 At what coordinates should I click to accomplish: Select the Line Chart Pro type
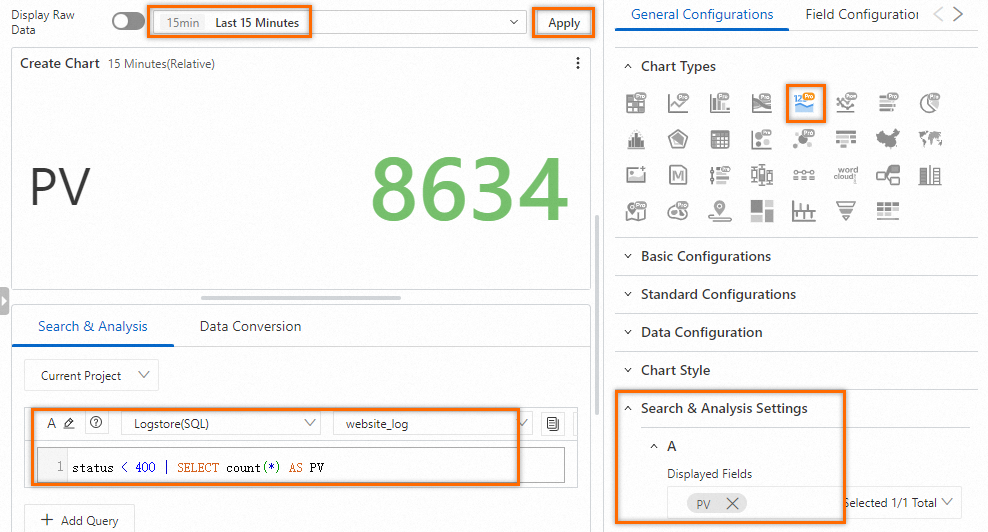[x=678, y=103]
